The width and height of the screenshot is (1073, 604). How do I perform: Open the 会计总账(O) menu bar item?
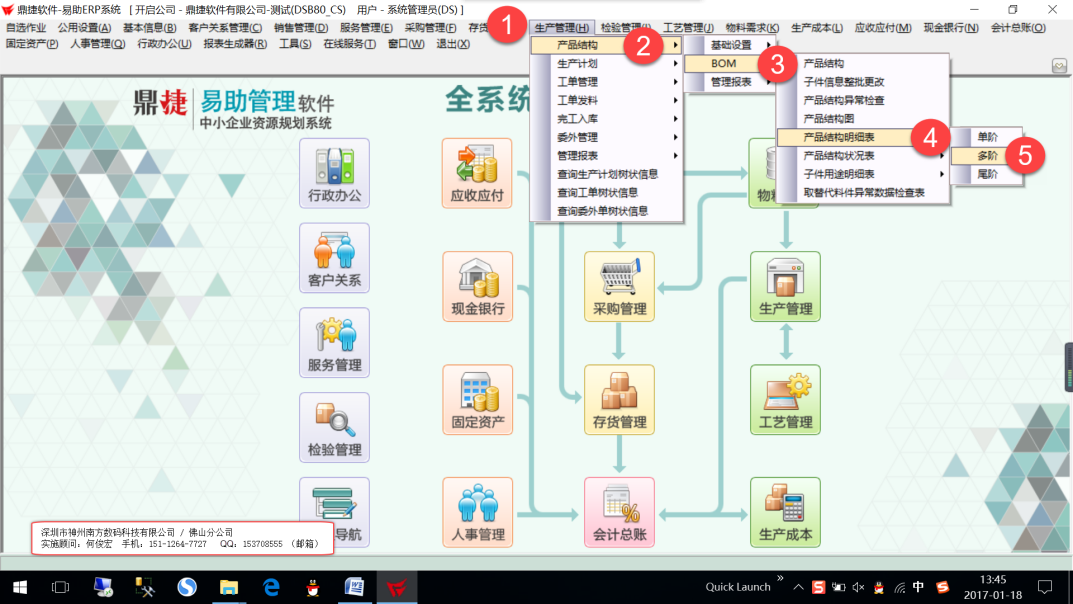point(1018,28)
